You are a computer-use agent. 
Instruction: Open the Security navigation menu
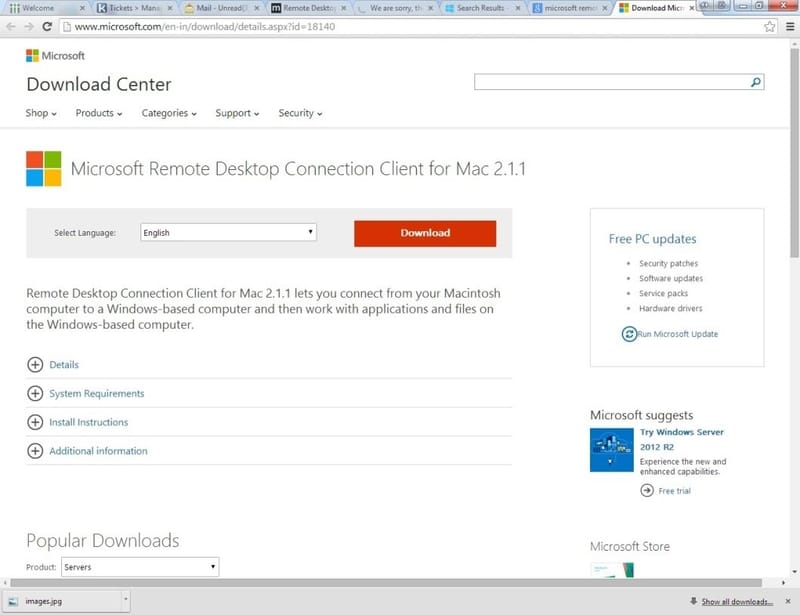click(x=300, y=113)
